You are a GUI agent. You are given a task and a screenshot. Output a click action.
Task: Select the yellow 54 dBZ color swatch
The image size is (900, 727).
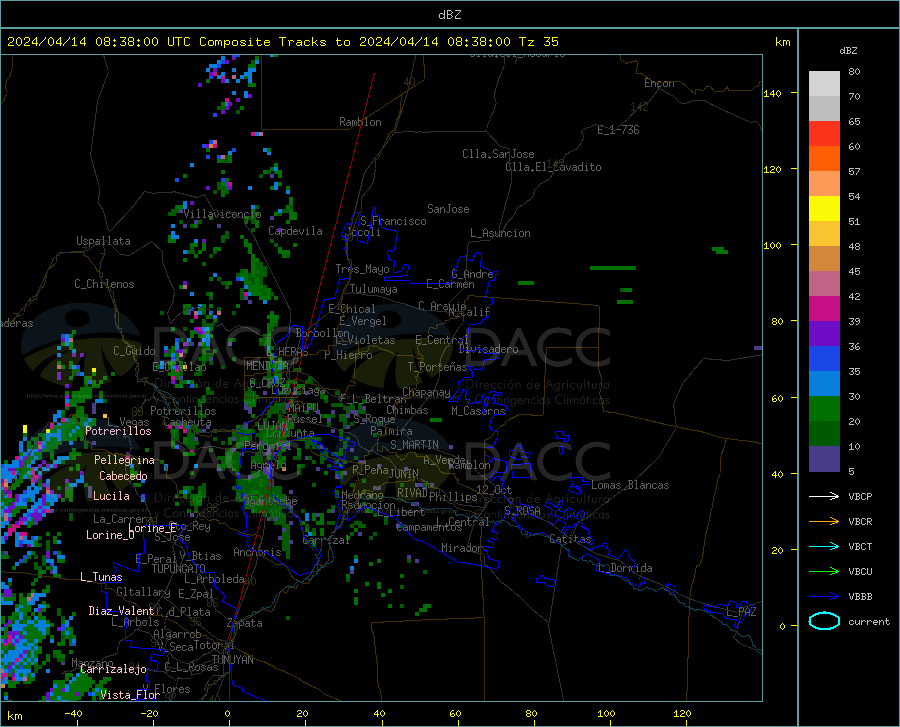[x=824, y=209]
